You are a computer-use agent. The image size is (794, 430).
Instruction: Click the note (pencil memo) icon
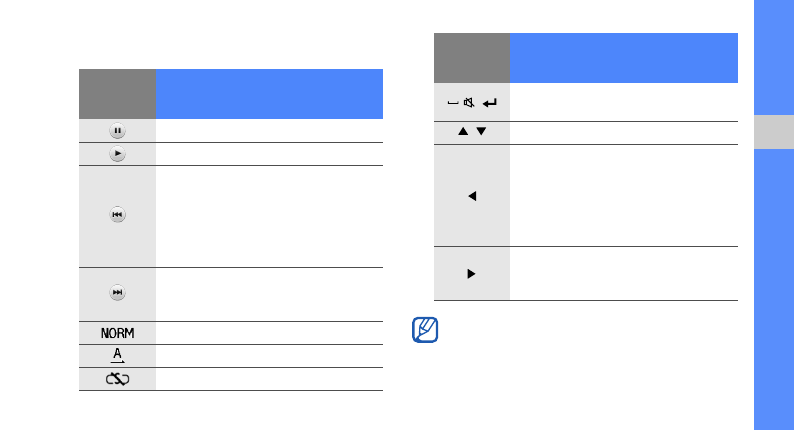pyautogui.click(x=423, y=331)
